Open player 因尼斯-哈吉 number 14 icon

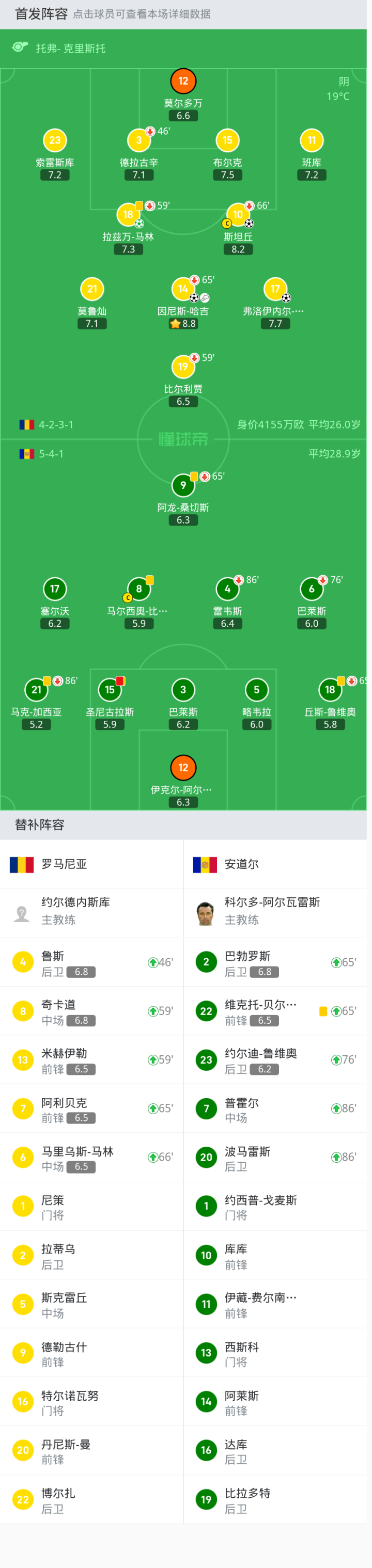click(183, 289)
